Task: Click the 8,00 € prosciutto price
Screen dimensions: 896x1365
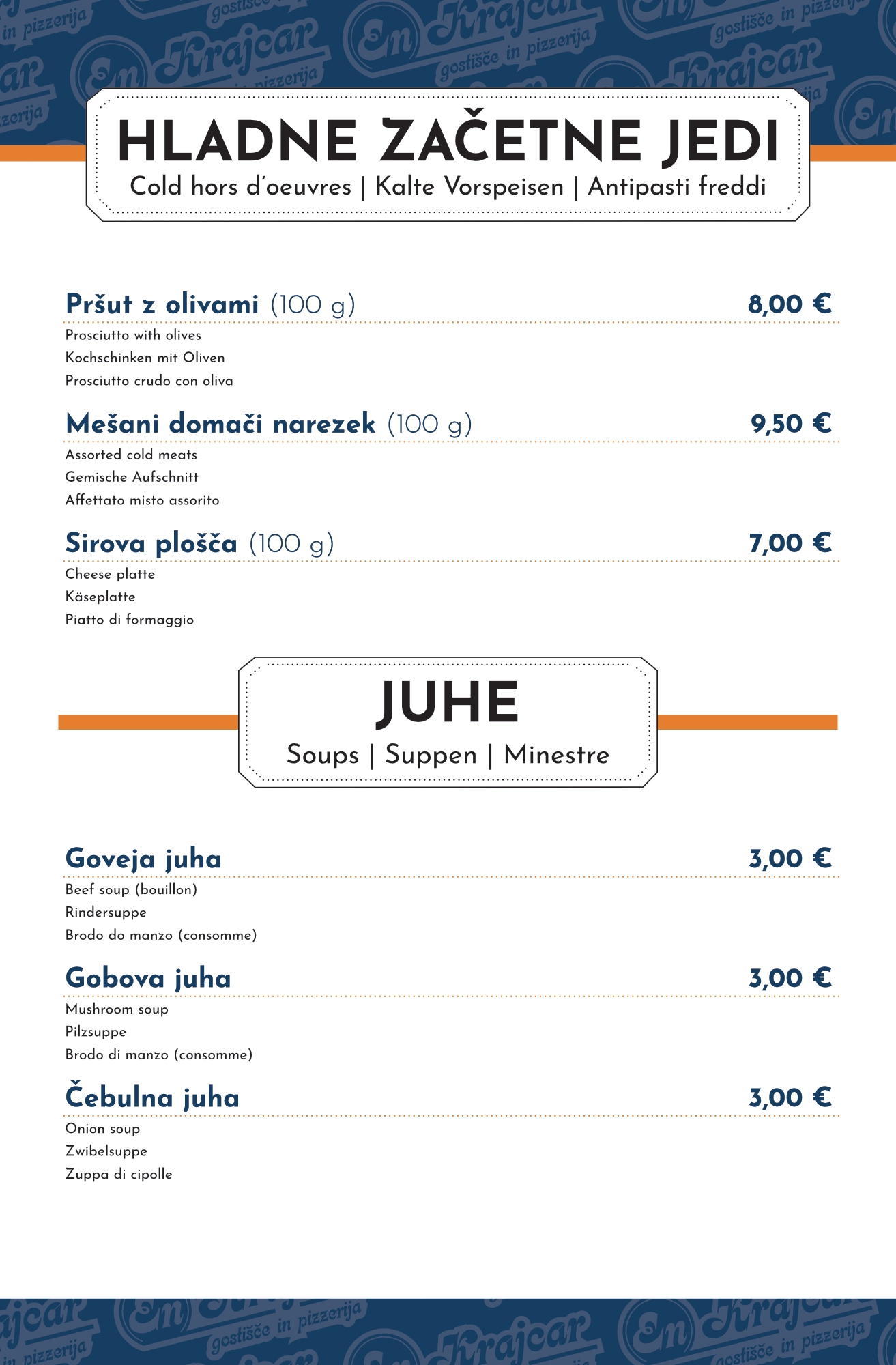Action: 790,304
